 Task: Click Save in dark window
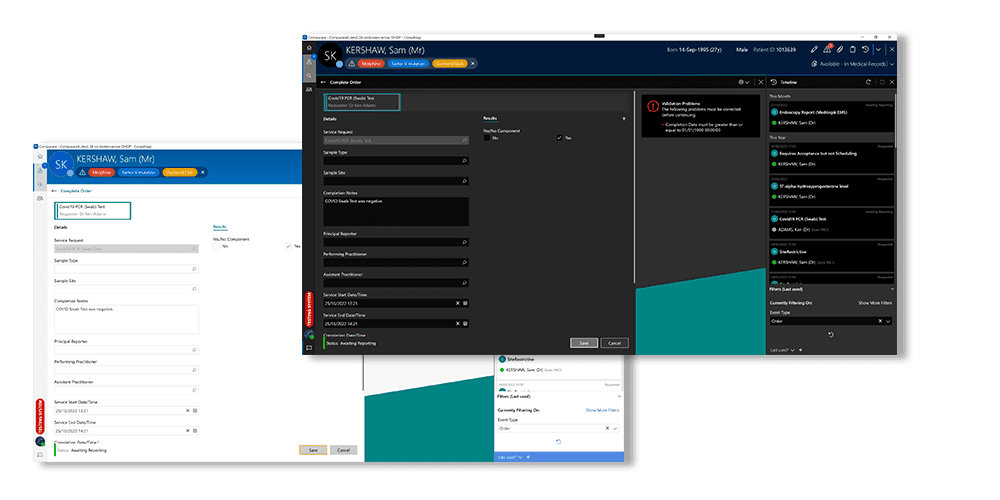tap(584, 342)
